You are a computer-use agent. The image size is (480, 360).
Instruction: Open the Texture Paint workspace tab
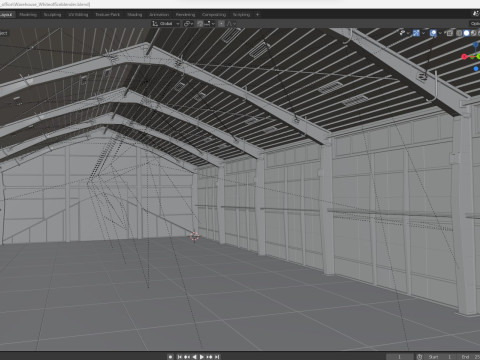tap(107, 15)
